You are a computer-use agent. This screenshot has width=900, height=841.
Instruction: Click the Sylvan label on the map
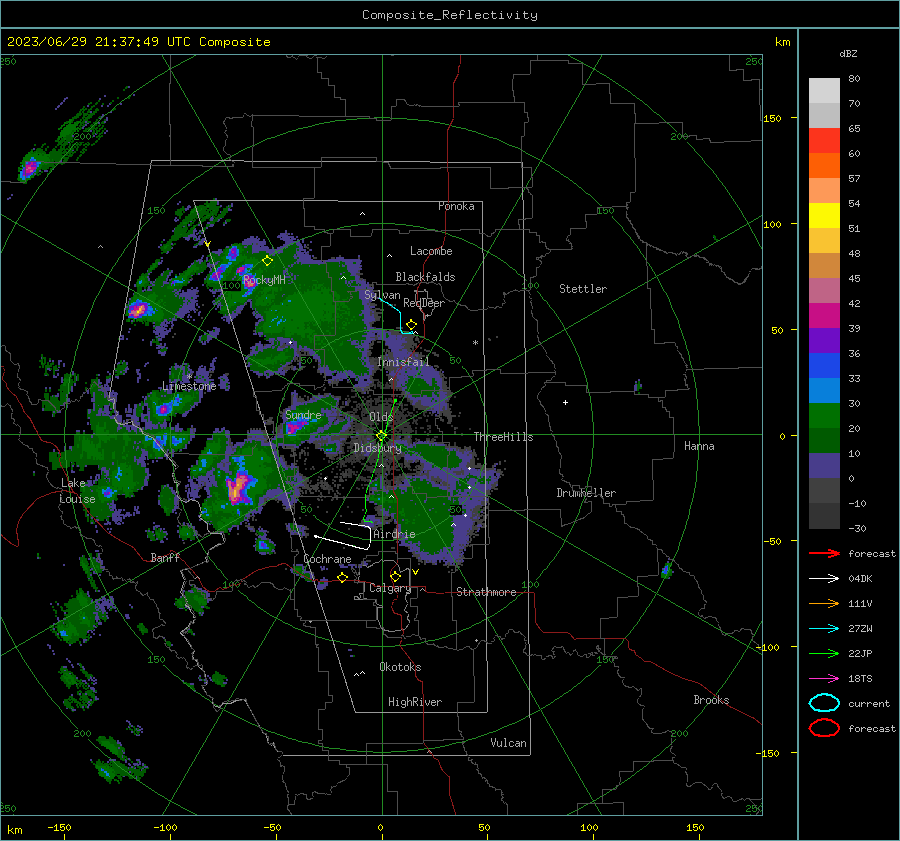[382, 295]
